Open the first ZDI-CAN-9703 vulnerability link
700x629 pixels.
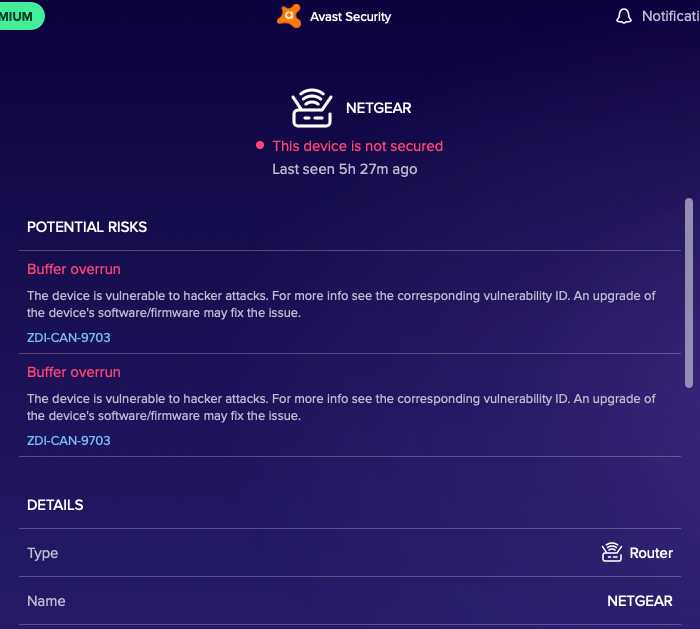click(x=69, y=338)
